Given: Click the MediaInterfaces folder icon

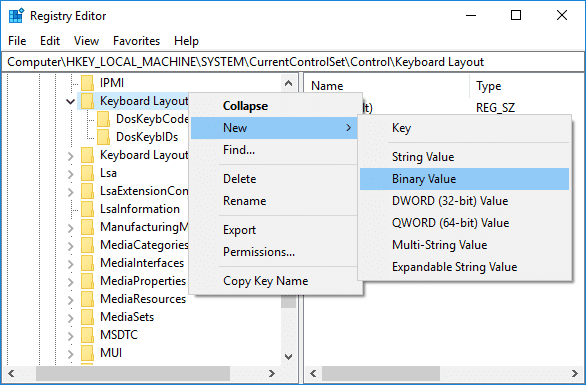Looking at the screenshot, I should (87, 263).
